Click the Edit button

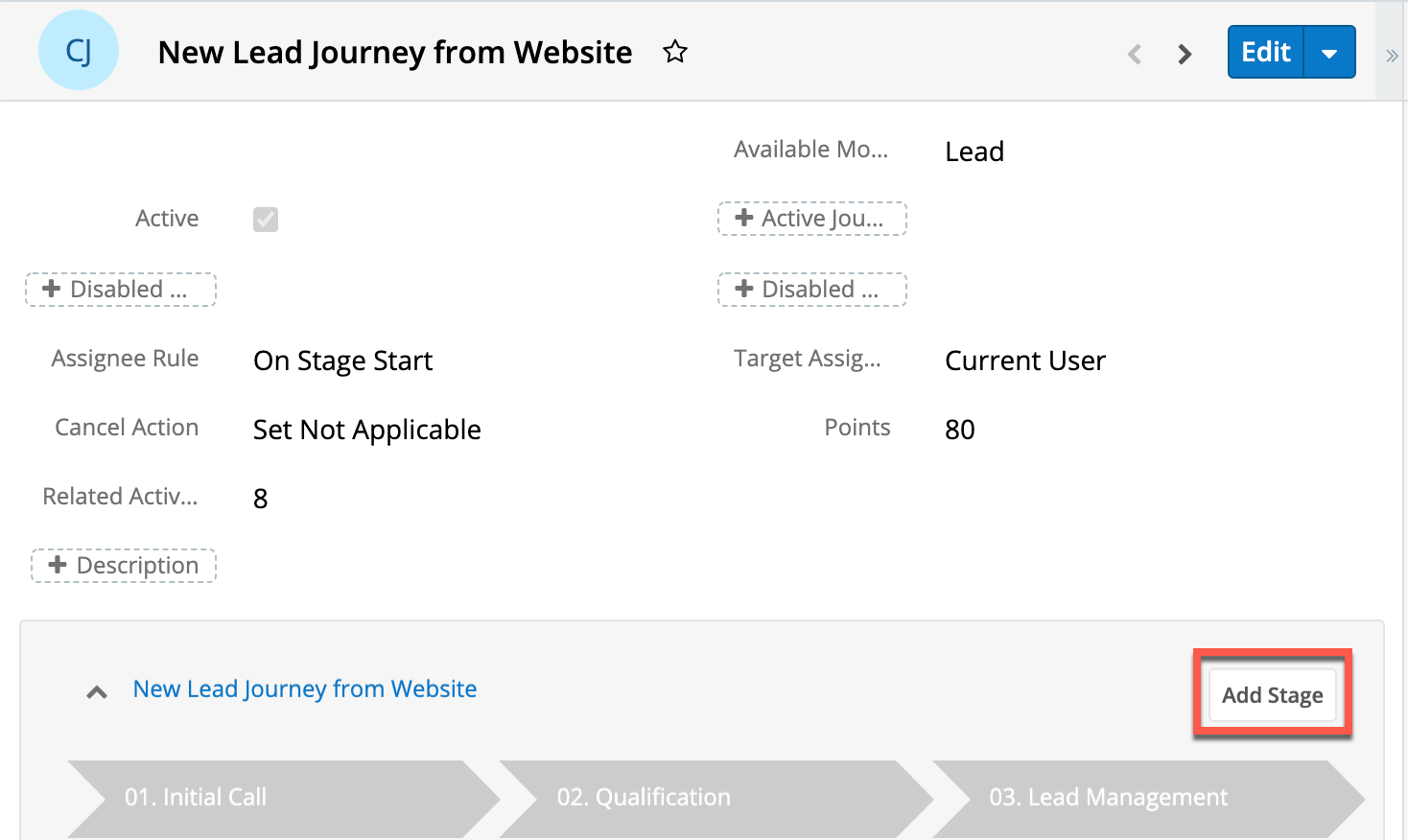(1266, 52)
